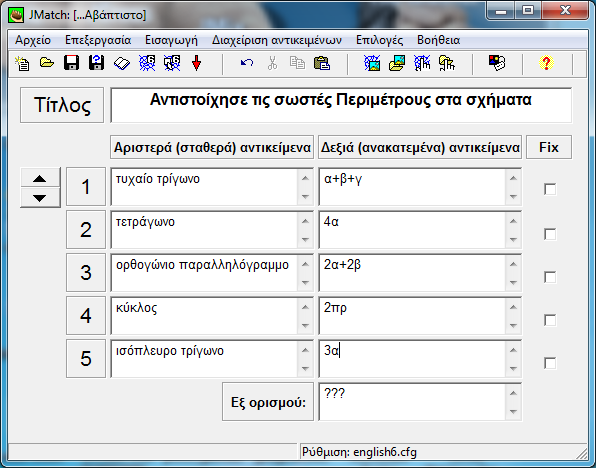Click the Τίτλος button
Screen dimensions: 596x468
[62, 105]
